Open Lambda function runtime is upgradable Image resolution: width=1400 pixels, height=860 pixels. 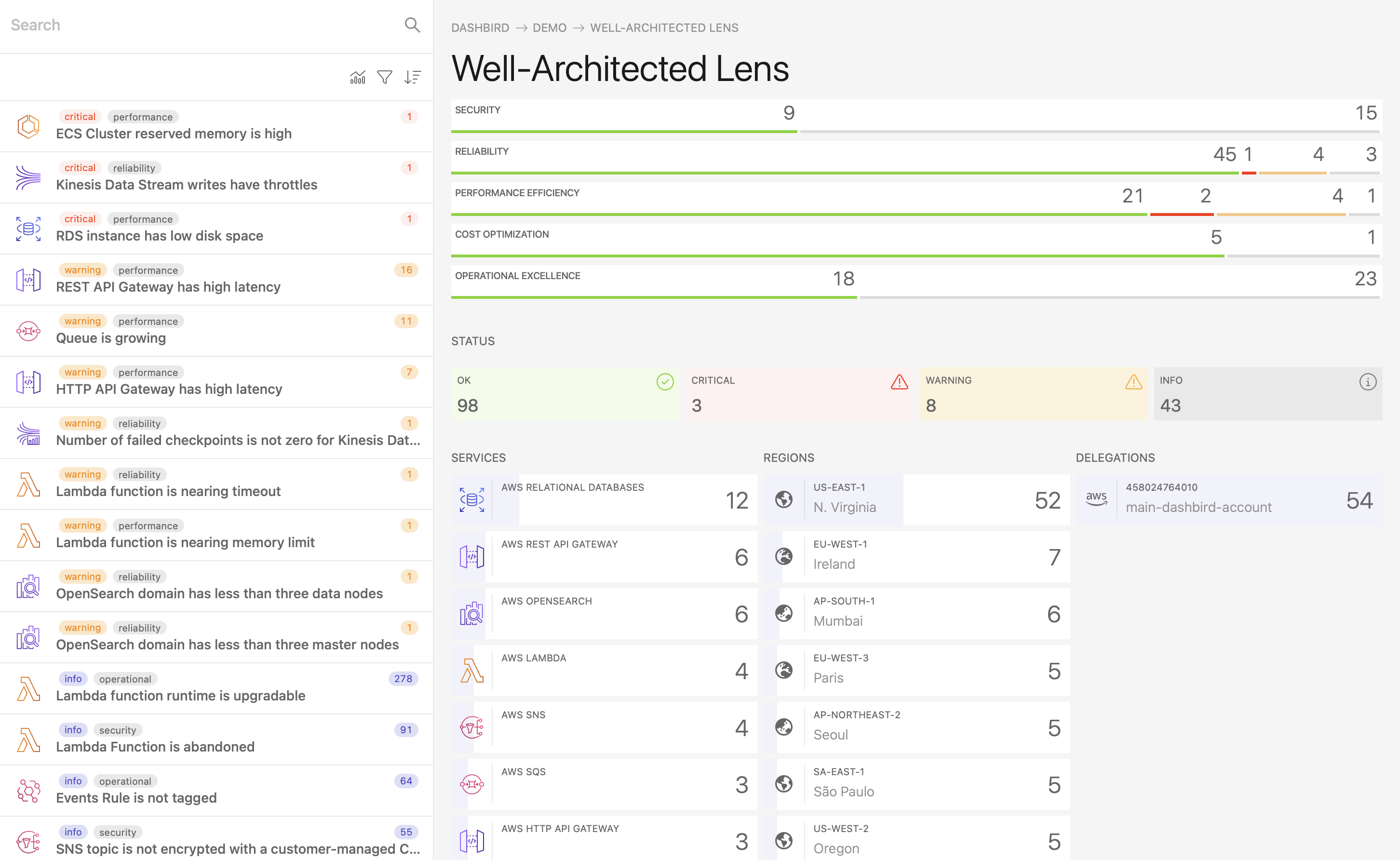pos(216,689)
